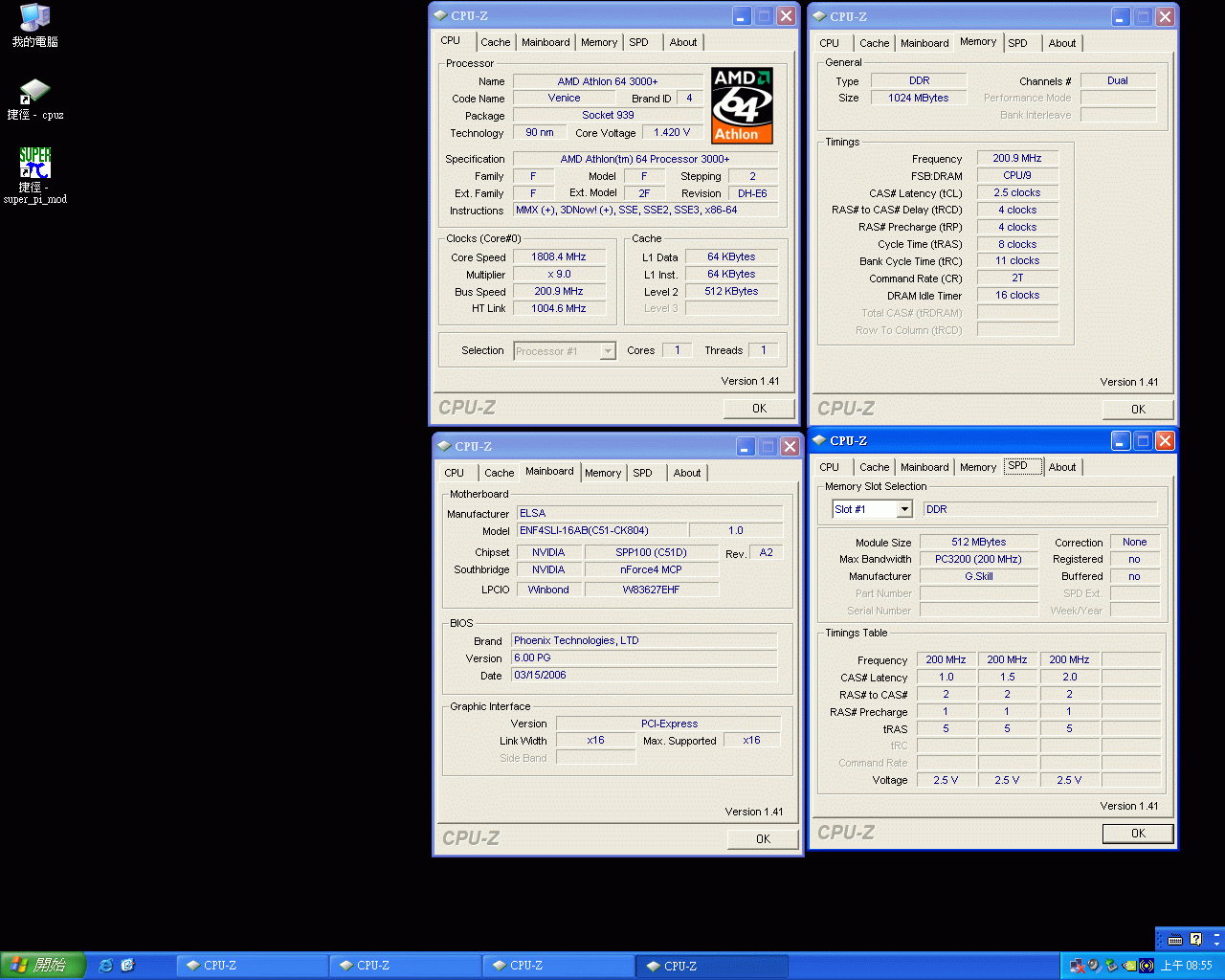Click the Level 2 cache value '512 KBytes'
Viewport: 1225px width, 980px height.
coord(731,291)
